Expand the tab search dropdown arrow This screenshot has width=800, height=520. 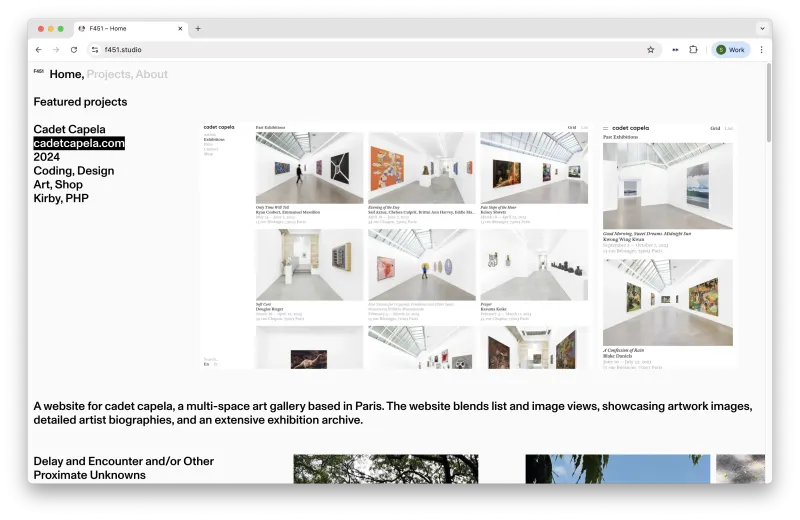tap(762, 29)
